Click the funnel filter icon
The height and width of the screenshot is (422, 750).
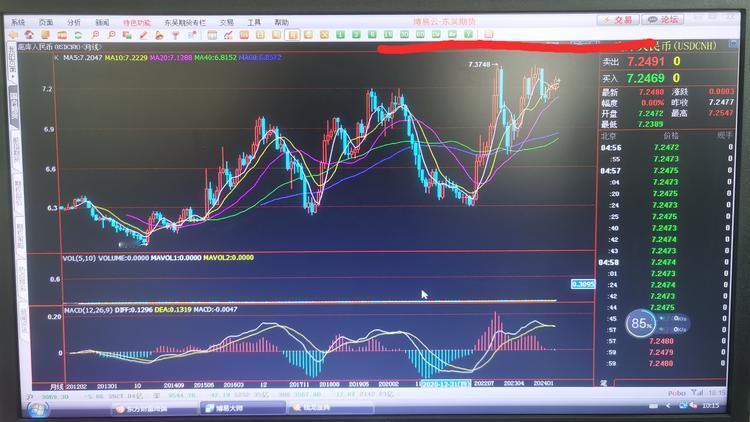pyautogui.click(x=176, y=35)
